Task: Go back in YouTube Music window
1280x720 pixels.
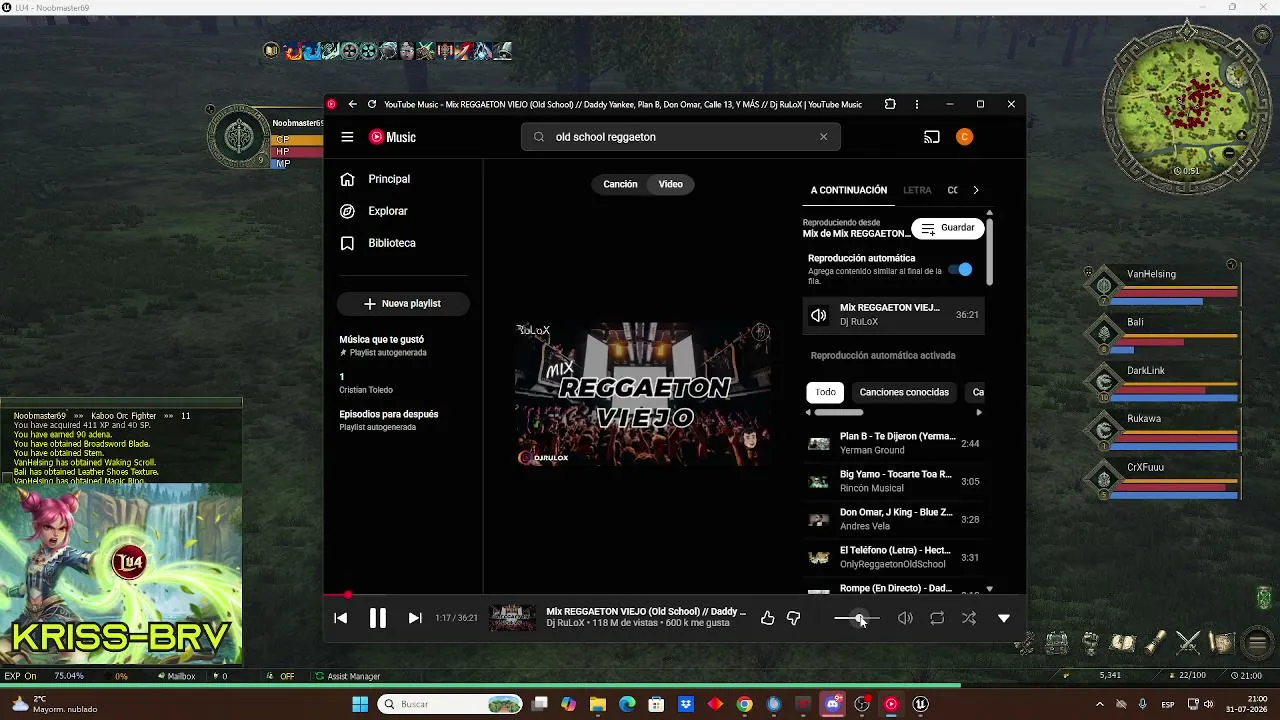Action: tap(352, 104)
